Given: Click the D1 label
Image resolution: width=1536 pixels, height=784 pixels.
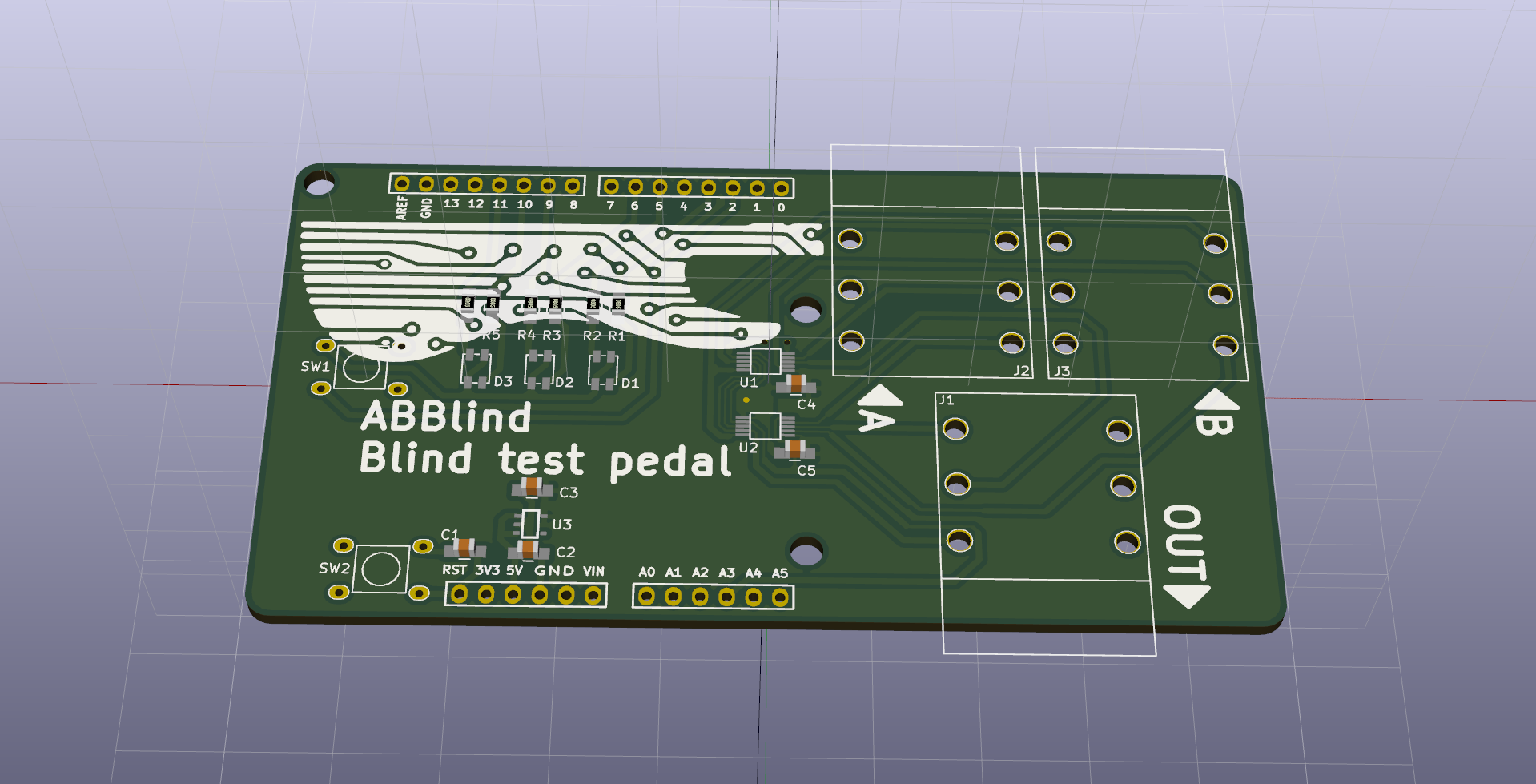Looking at the screenshot, I should (x=630, y=383).
